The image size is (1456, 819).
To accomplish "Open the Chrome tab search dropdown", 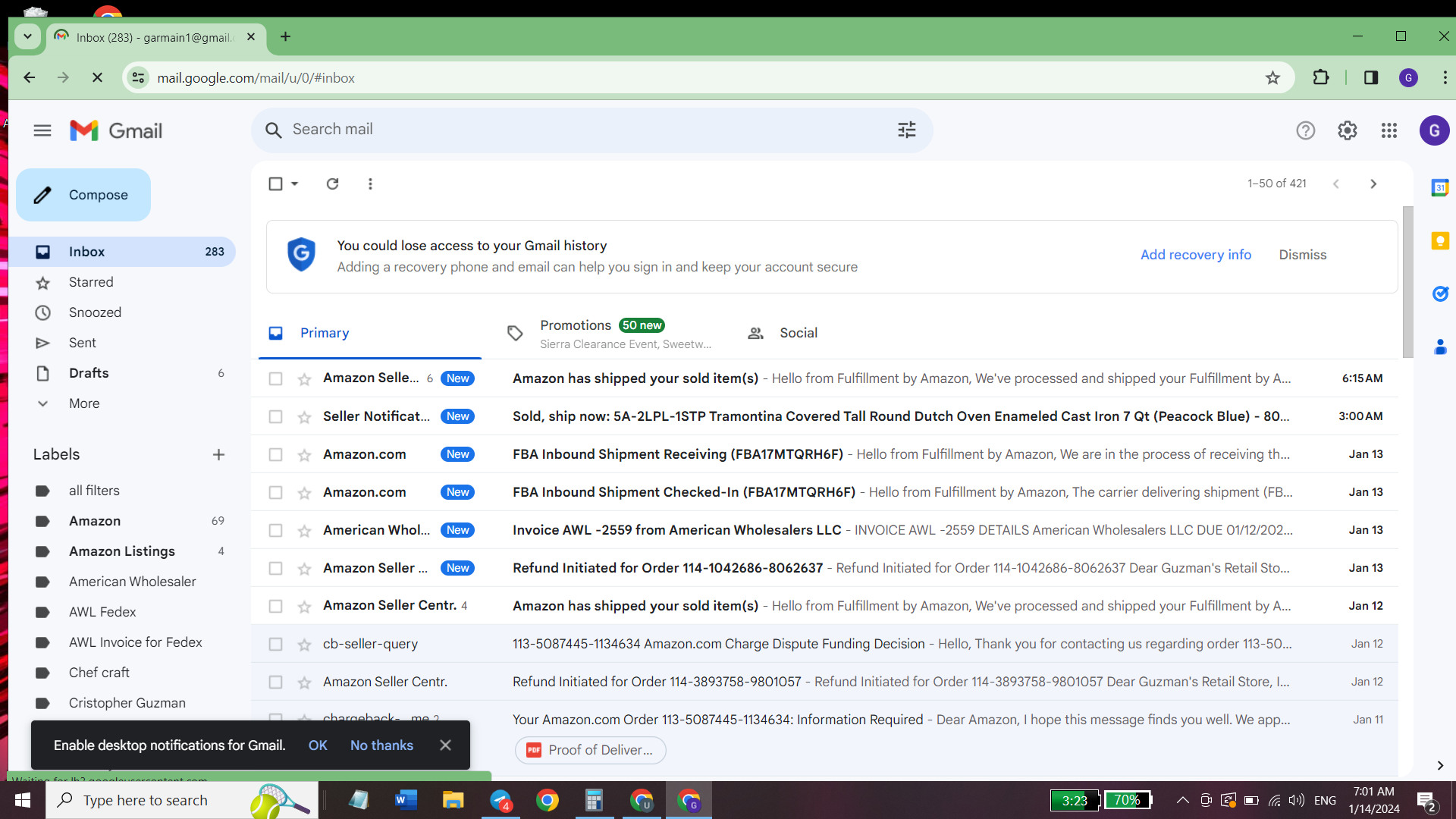I will pos(27,36).
